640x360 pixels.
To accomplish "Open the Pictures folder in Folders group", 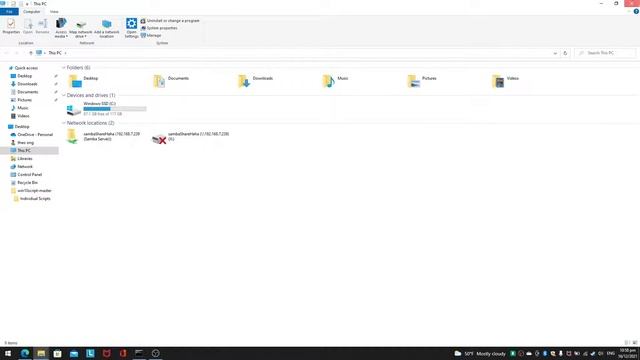I will pos(422,81).
